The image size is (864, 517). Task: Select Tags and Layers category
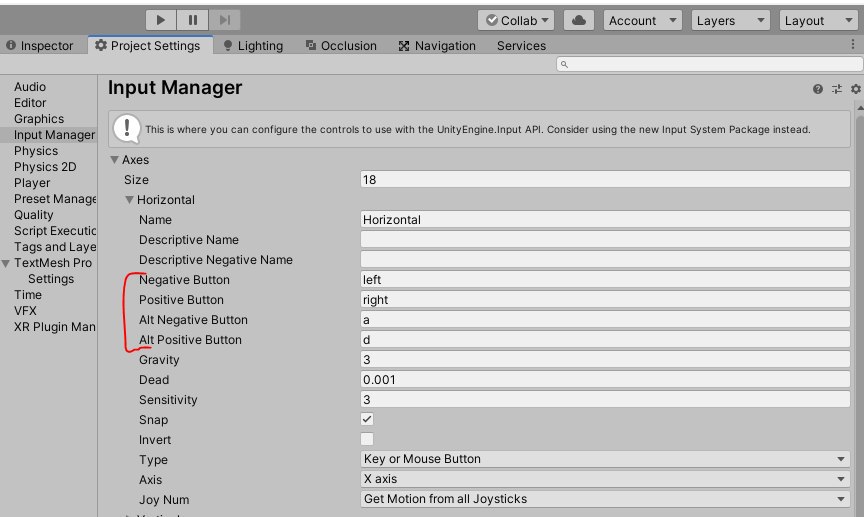click(55, 247)
